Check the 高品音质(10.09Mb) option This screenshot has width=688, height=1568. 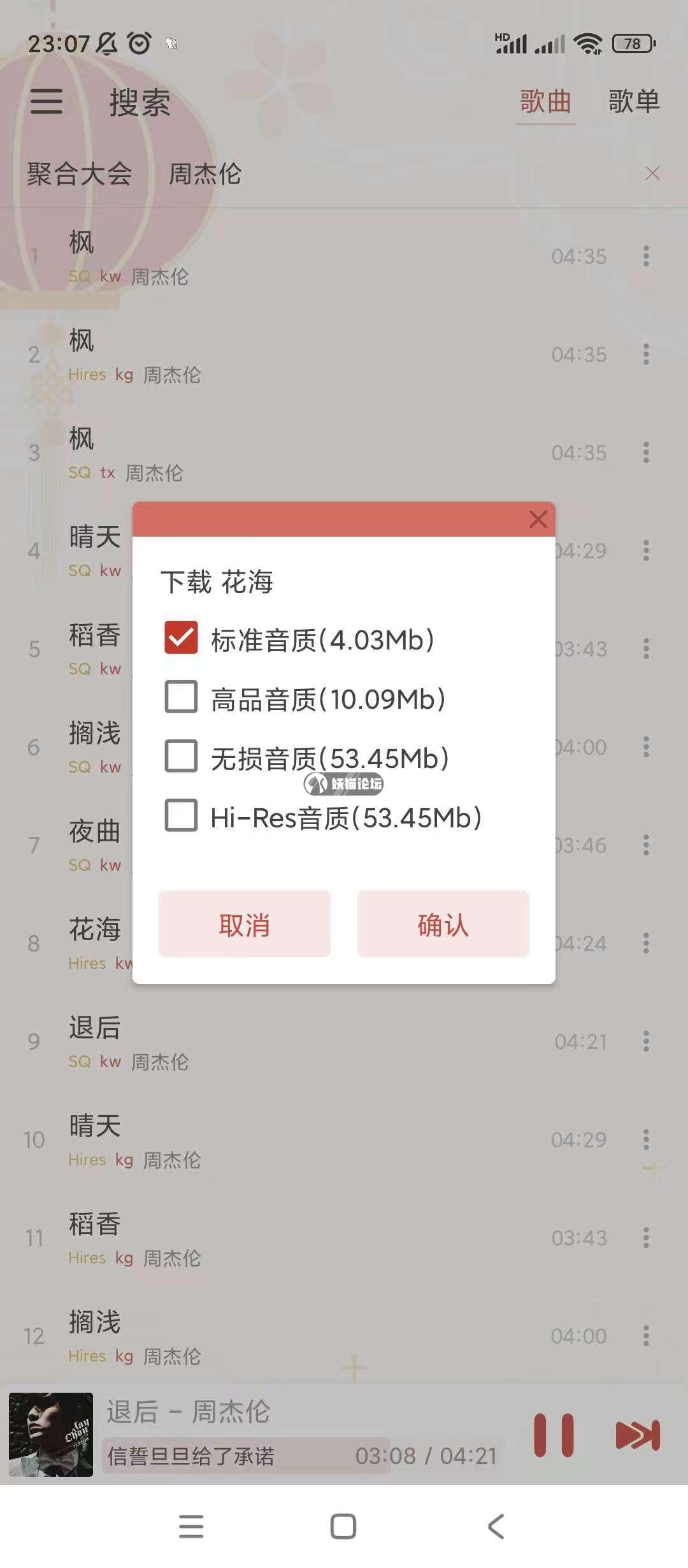click(x=181, y=697)
